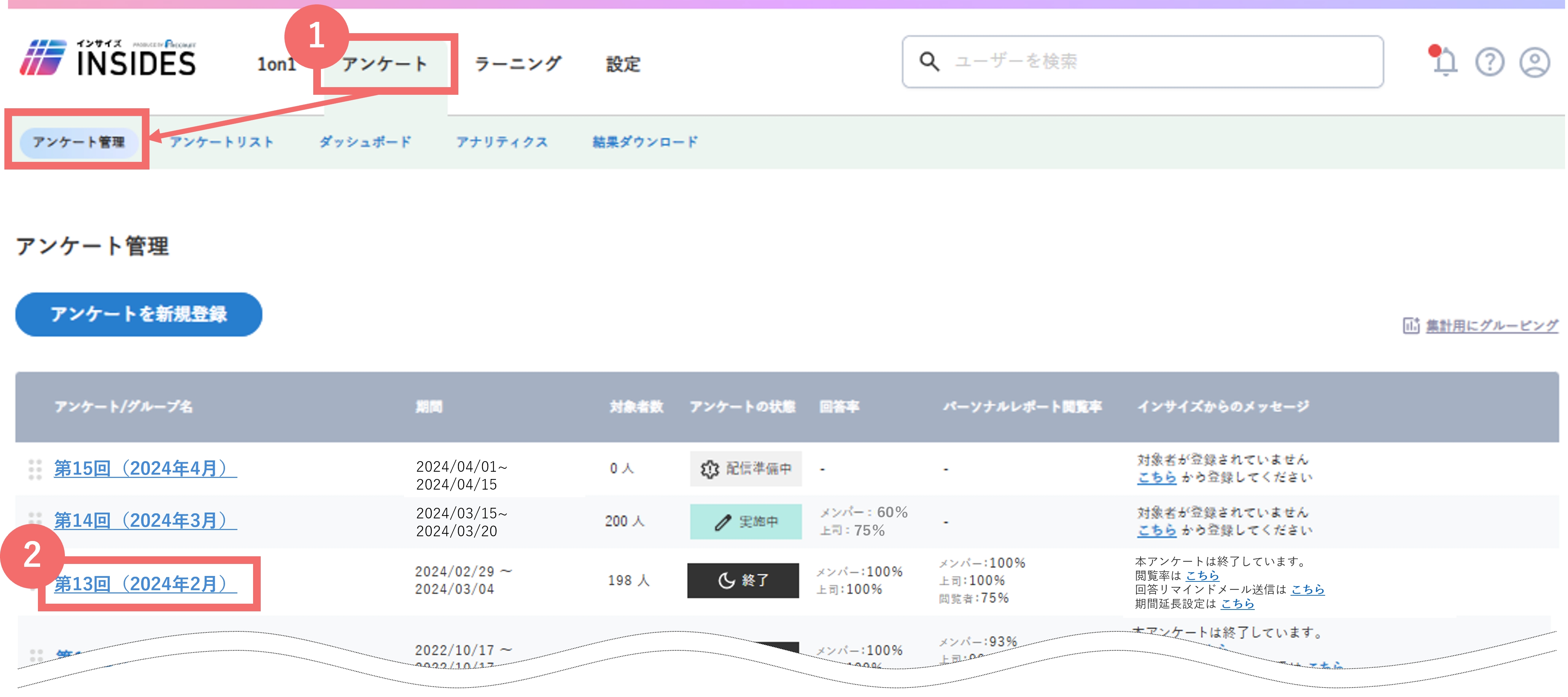
Task: Click インサイズからのメッセージ column header
Action: 1223,406
